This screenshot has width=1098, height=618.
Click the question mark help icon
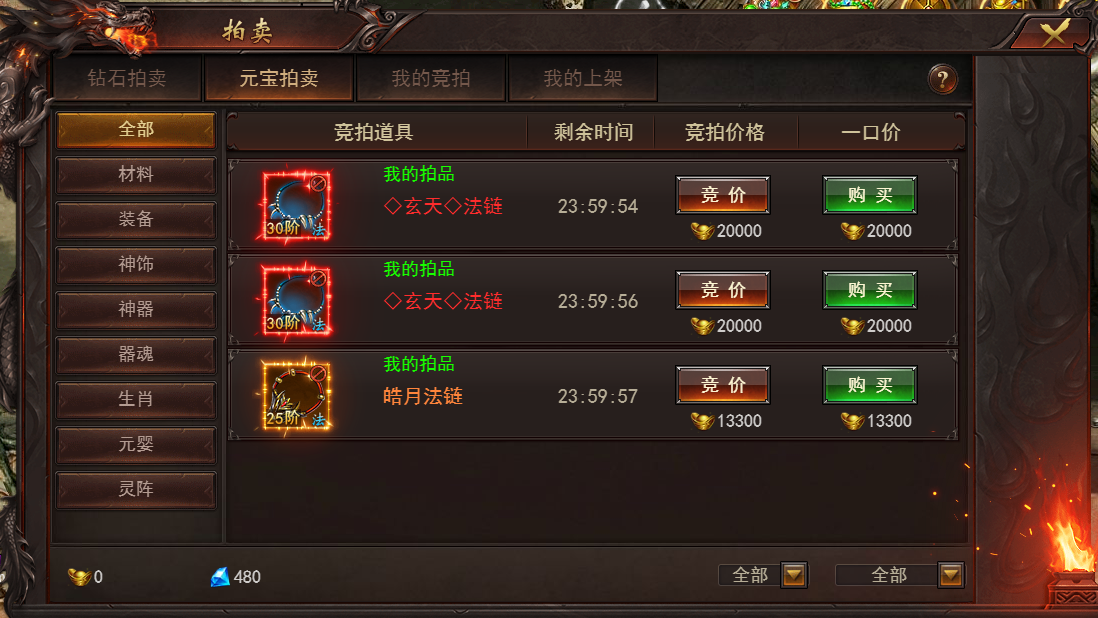943,80
